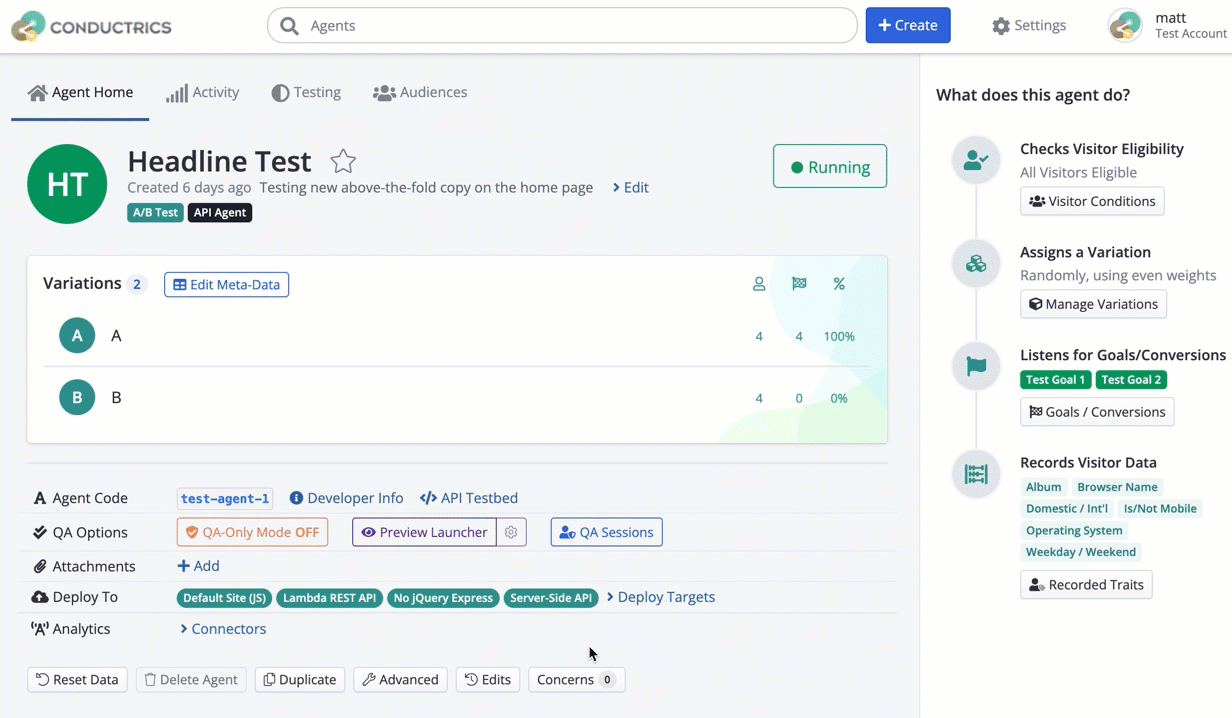The width and height of the screenshot is (1232, 718).
Task: Click variation B circle badge
Action: click(x=77, y=397)
